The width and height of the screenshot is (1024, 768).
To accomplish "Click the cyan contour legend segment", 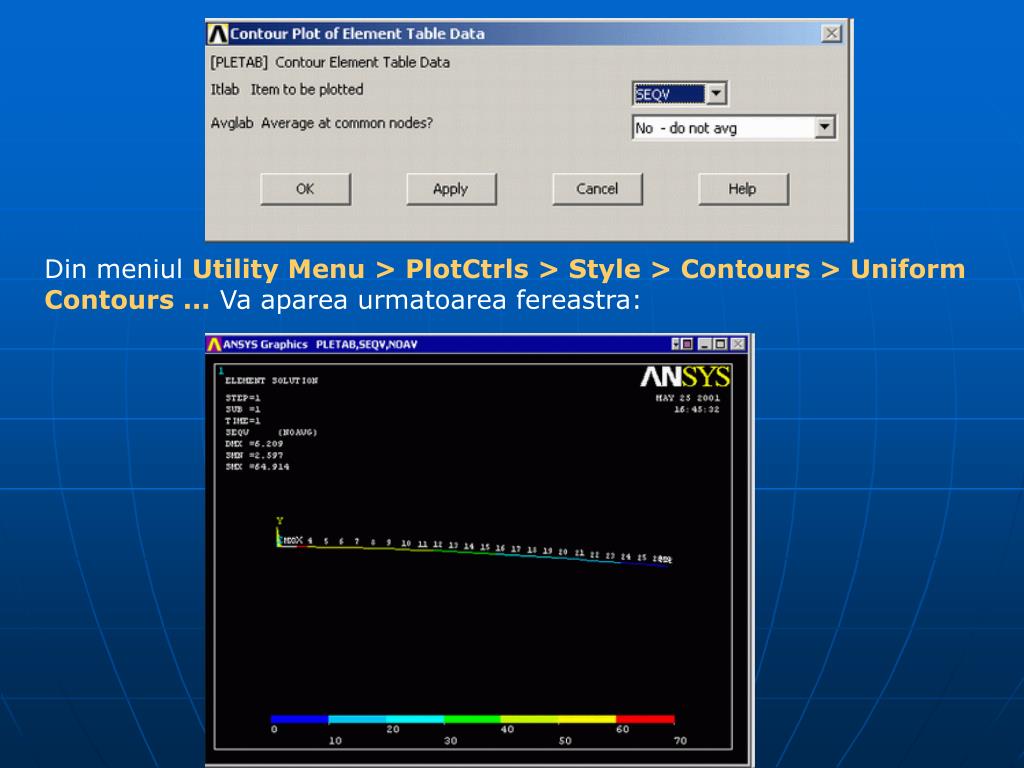I will [x=415, y=719].
